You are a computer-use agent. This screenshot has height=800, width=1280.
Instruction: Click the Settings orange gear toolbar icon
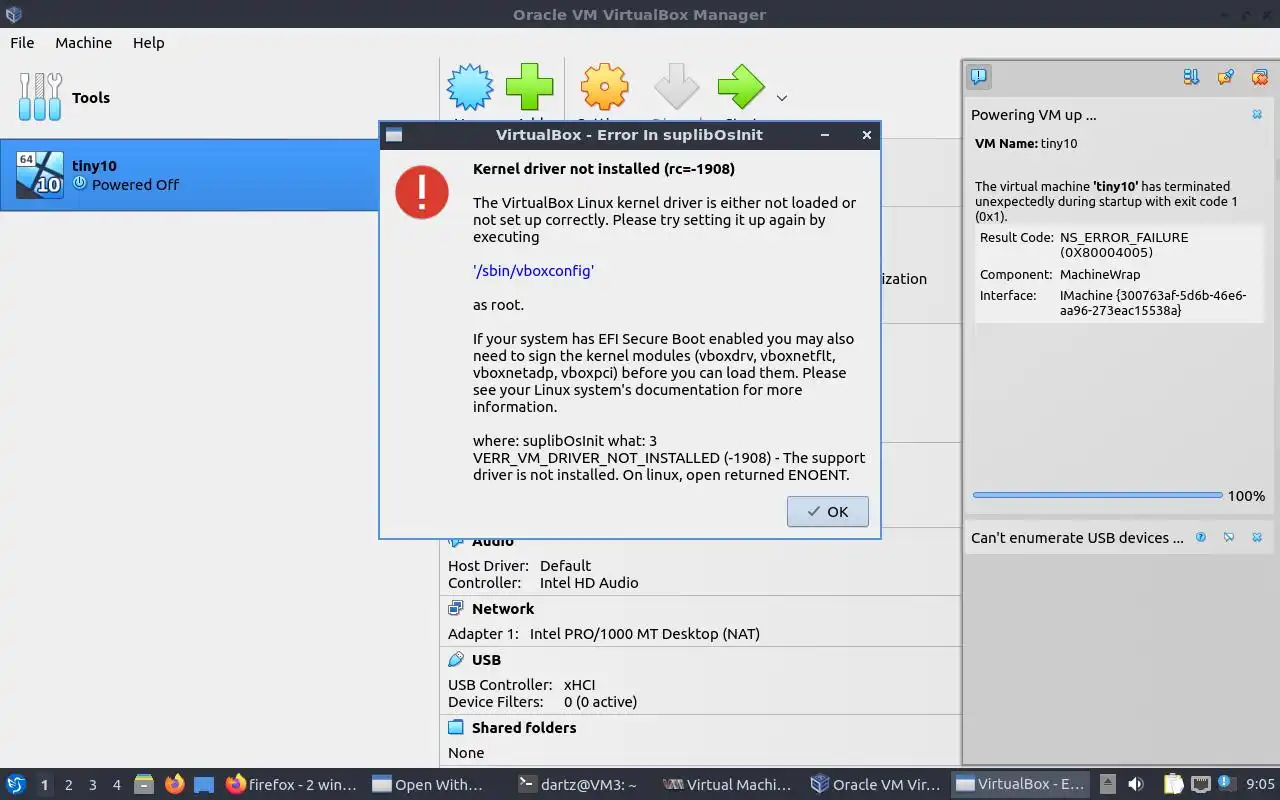tap(605, 88)
